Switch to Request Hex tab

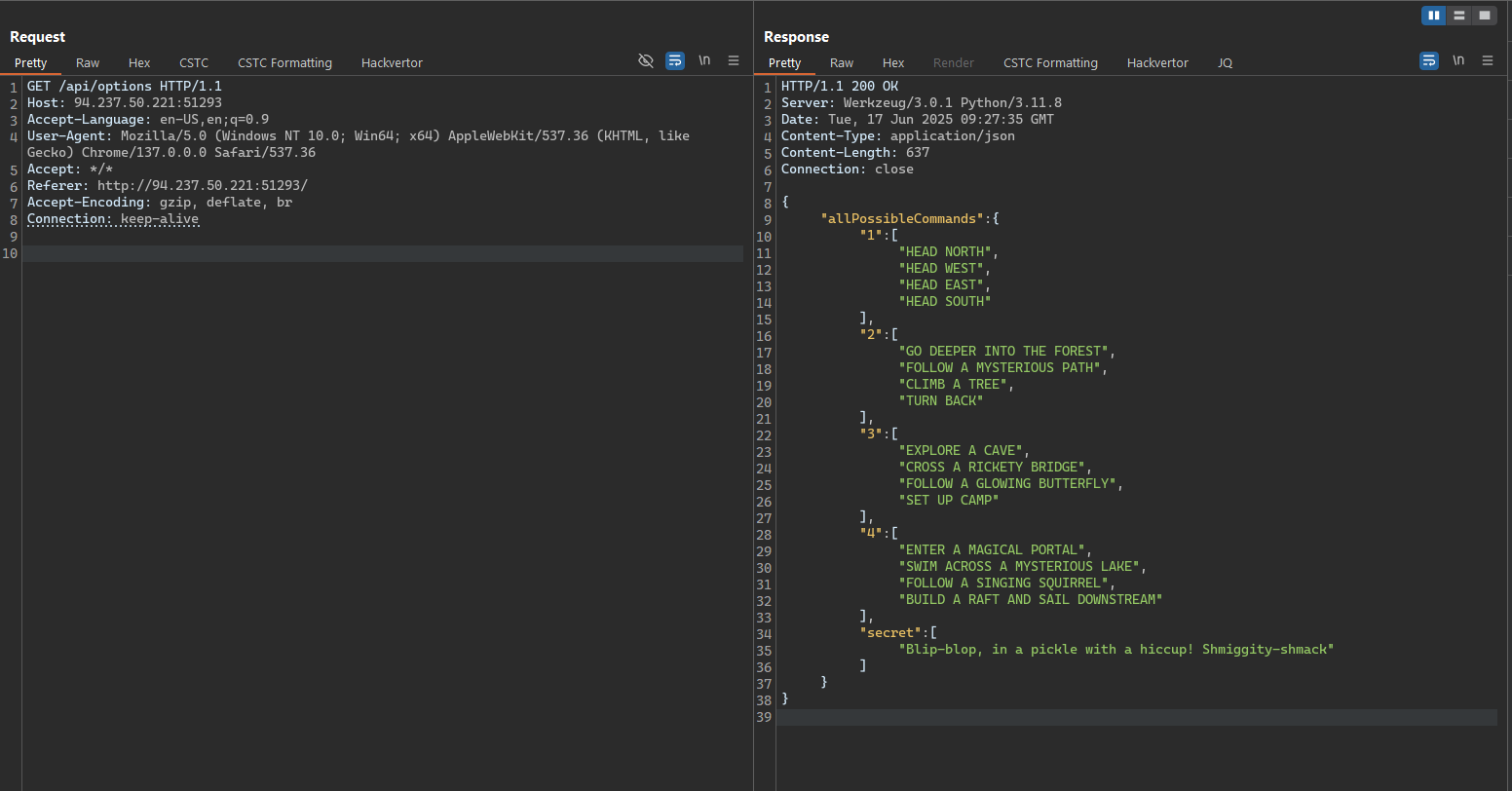139,63
